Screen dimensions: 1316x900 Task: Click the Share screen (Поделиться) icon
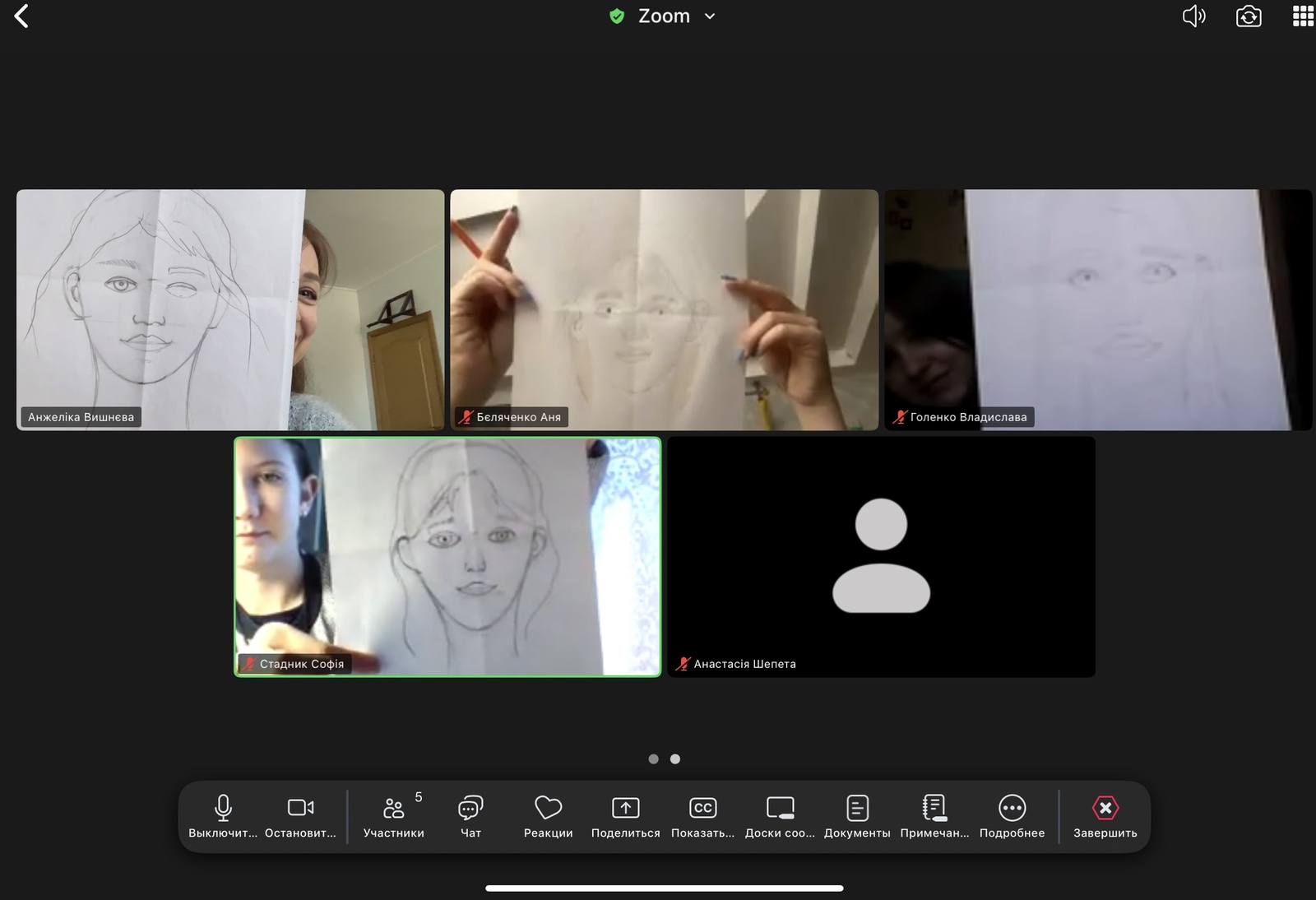(625, 814)
